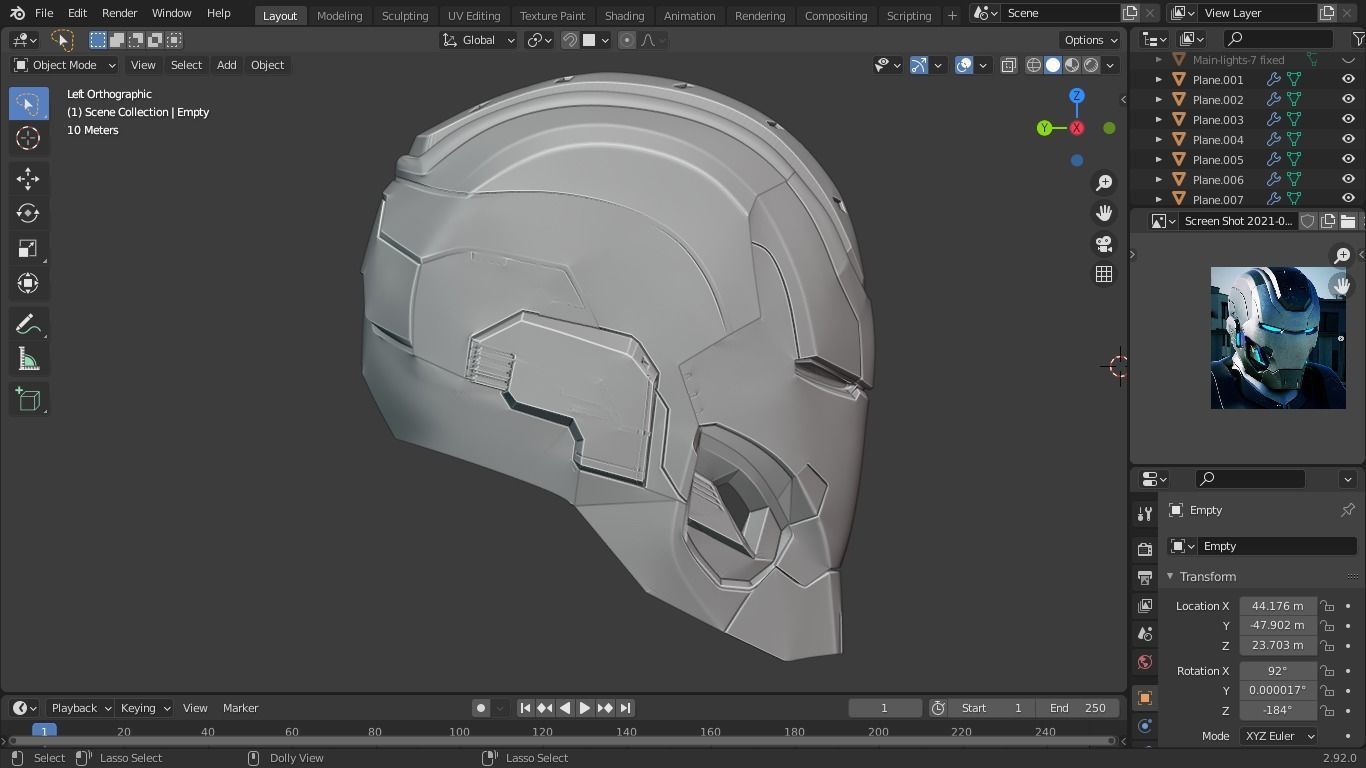Open Object properties tab
This screenshot has width=1366, height=768.
1145,697
